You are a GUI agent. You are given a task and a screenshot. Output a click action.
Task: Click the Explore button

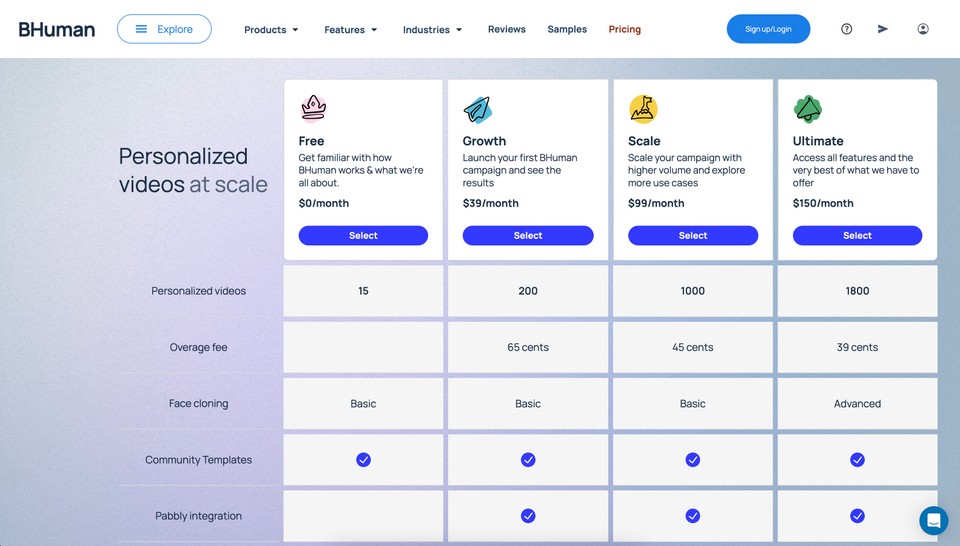(x=164, y=29)
